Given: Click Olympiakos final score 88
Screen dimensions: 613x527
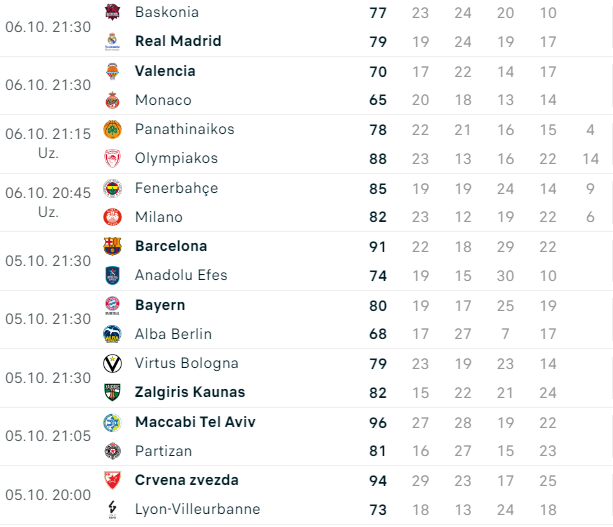Looking at the screenshot, I should (x=377, y=158).
